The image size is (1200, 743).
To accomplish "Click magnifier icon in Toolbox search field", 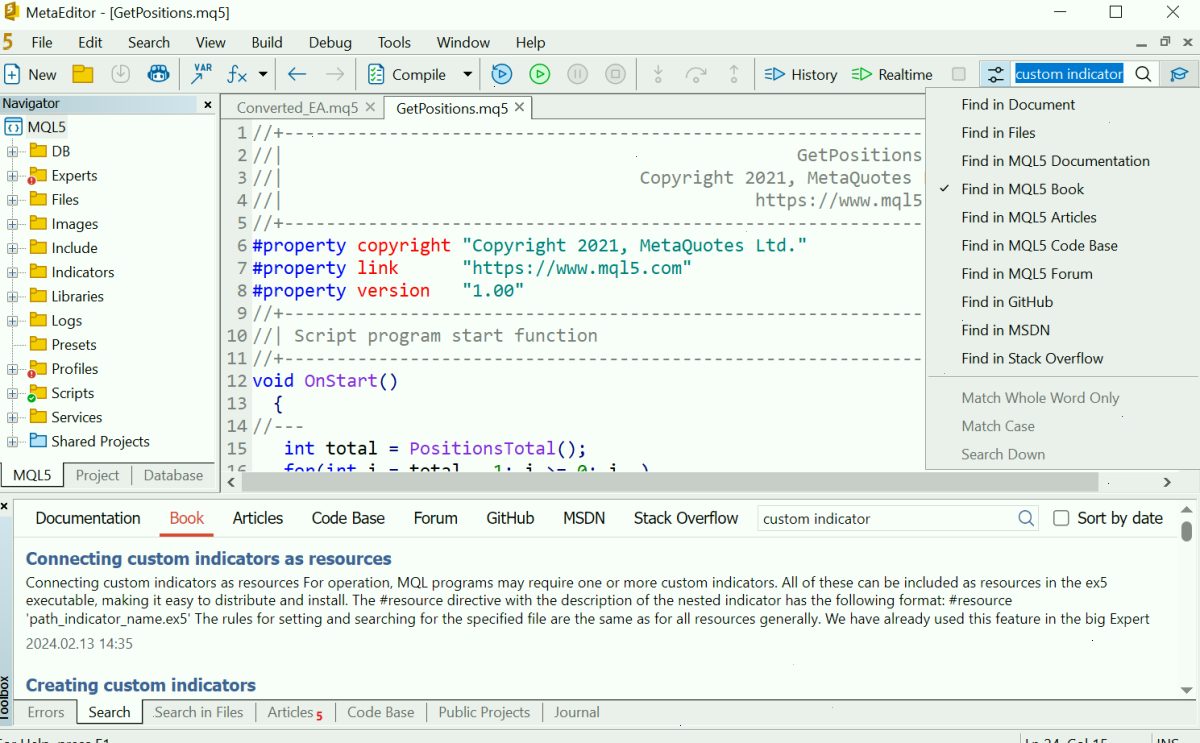I will coord(1026,518).
